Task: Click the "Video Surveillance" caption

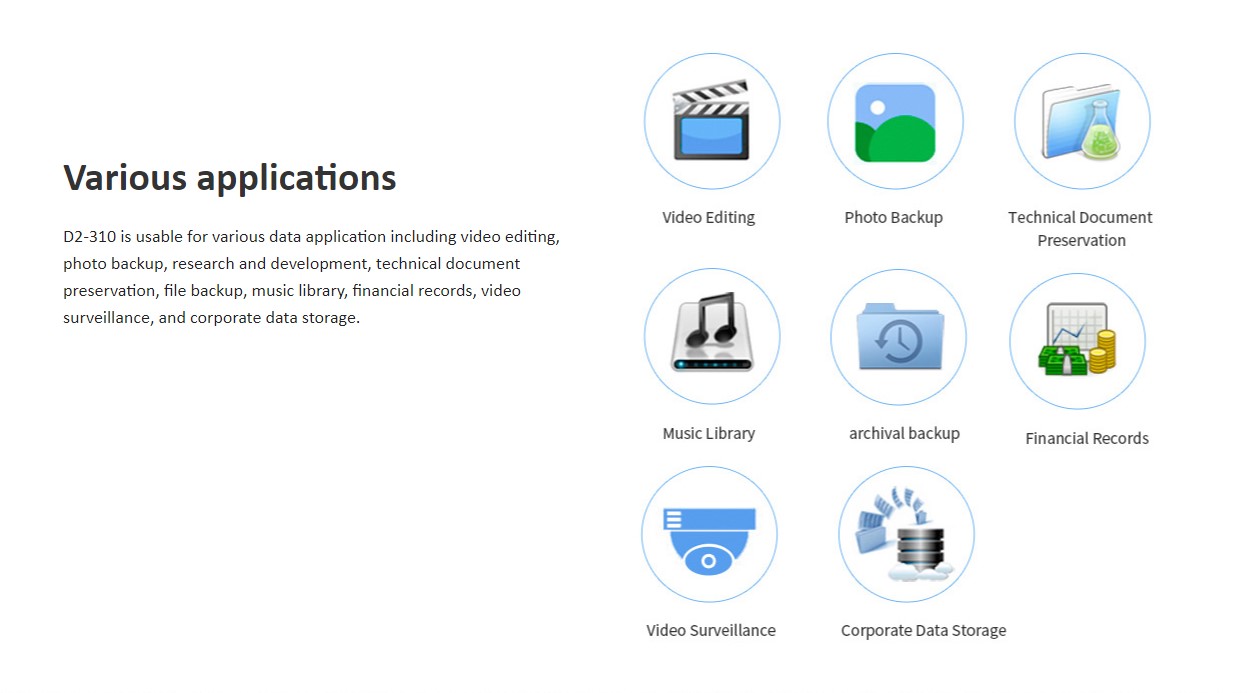Action: click(710, 631)
